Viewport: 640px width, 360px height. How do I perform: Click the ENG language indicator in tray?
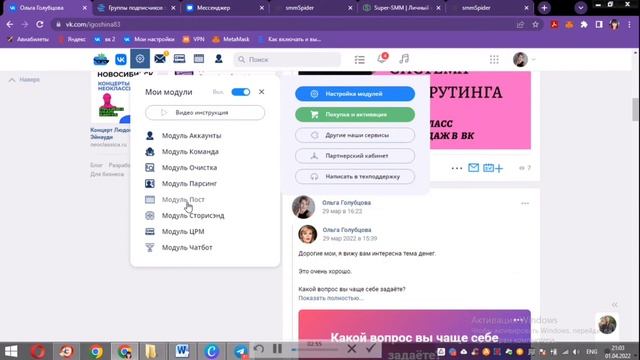(592, 351)
